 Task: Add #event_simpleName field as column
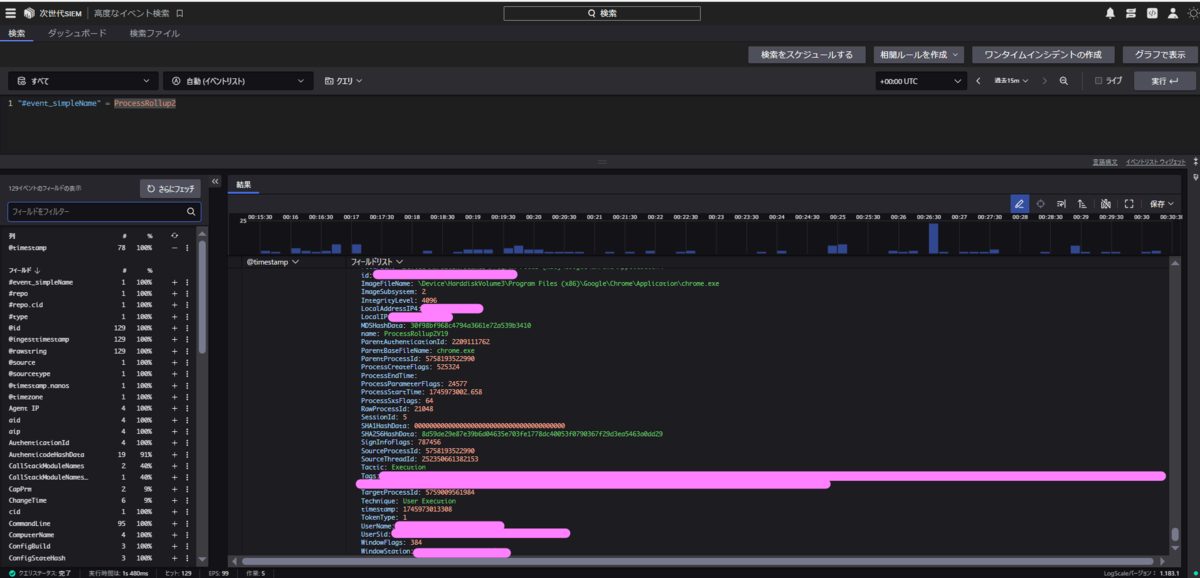(175, 282)
